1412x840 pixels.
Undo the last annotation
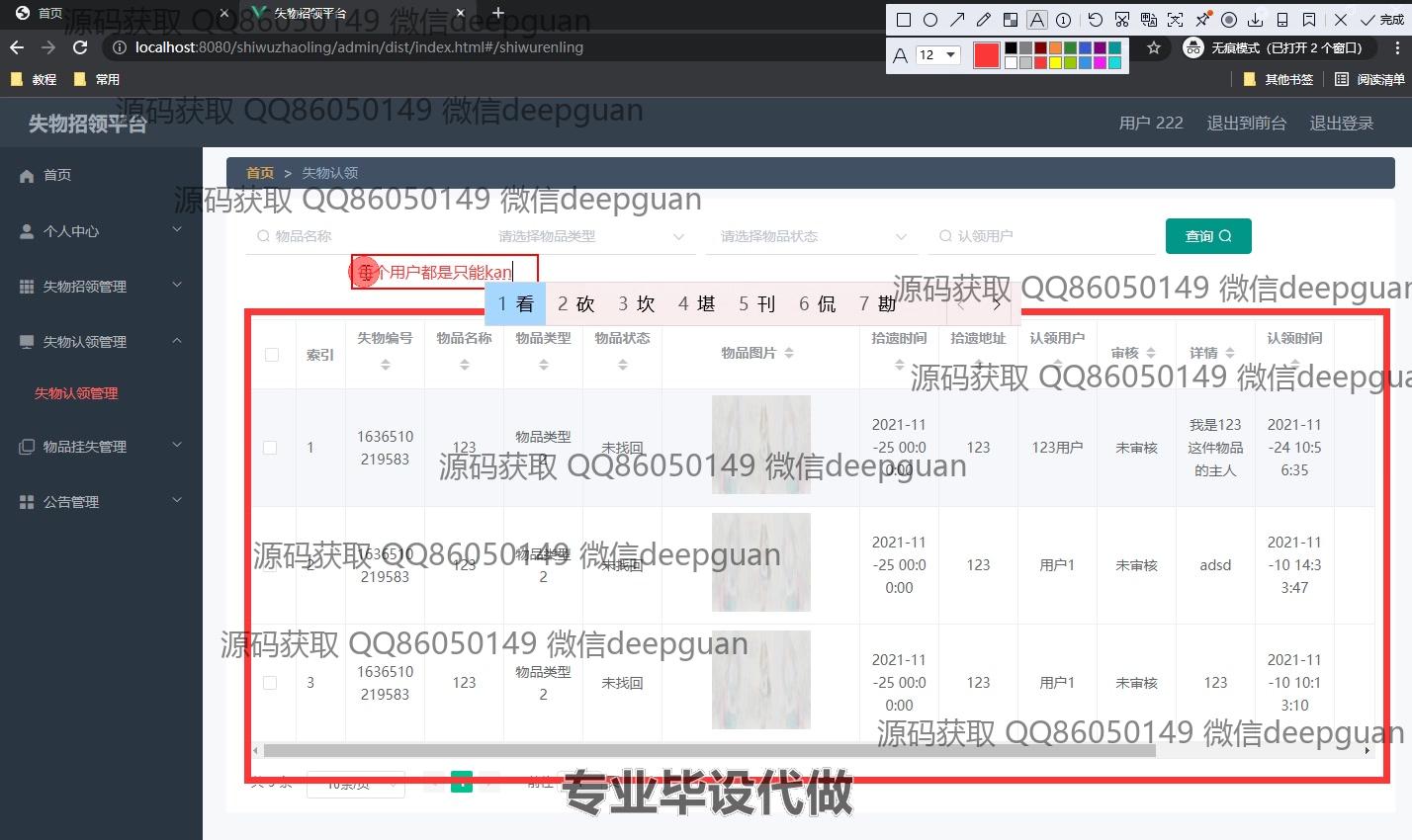[x=1095, y=20]
